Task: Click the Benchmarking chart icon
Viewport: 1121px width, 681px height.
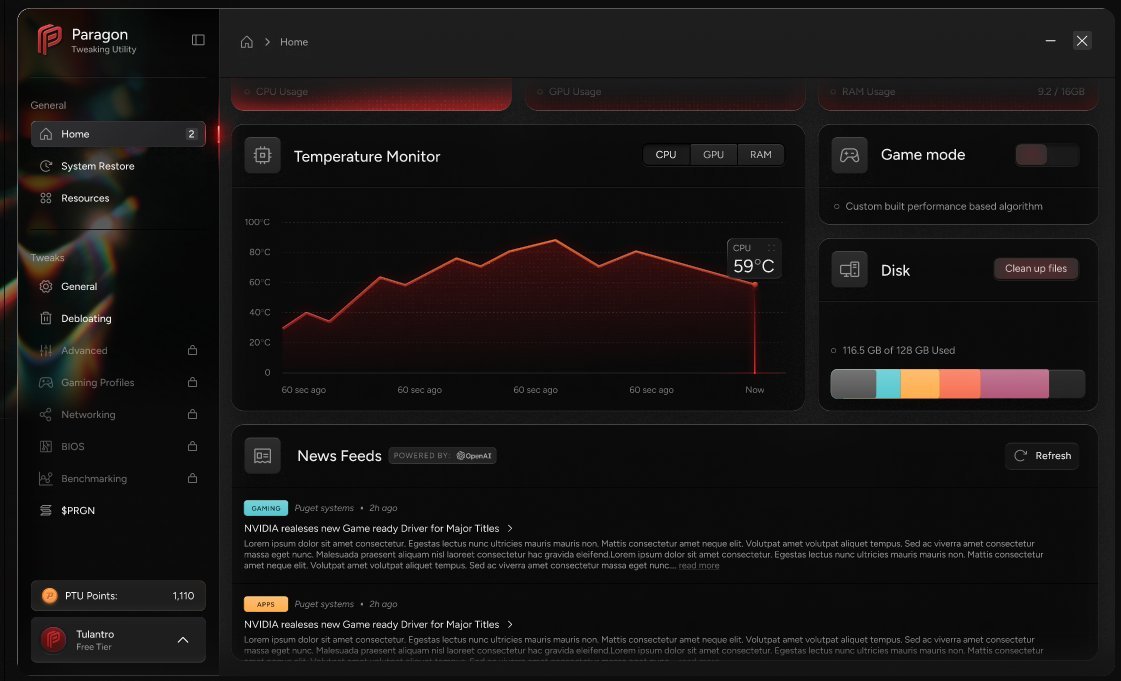Action: pyautogui.click(x=46, y=479)
